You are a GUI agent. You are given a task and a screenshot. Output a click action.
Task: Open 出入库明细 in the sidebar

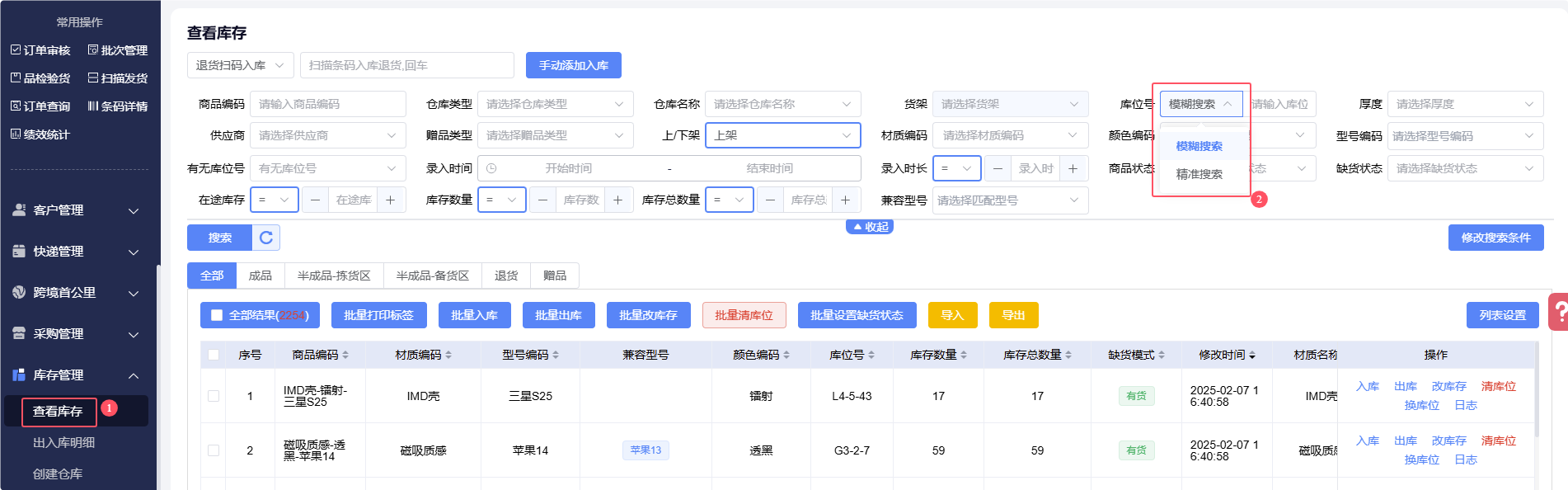point(63,443)
